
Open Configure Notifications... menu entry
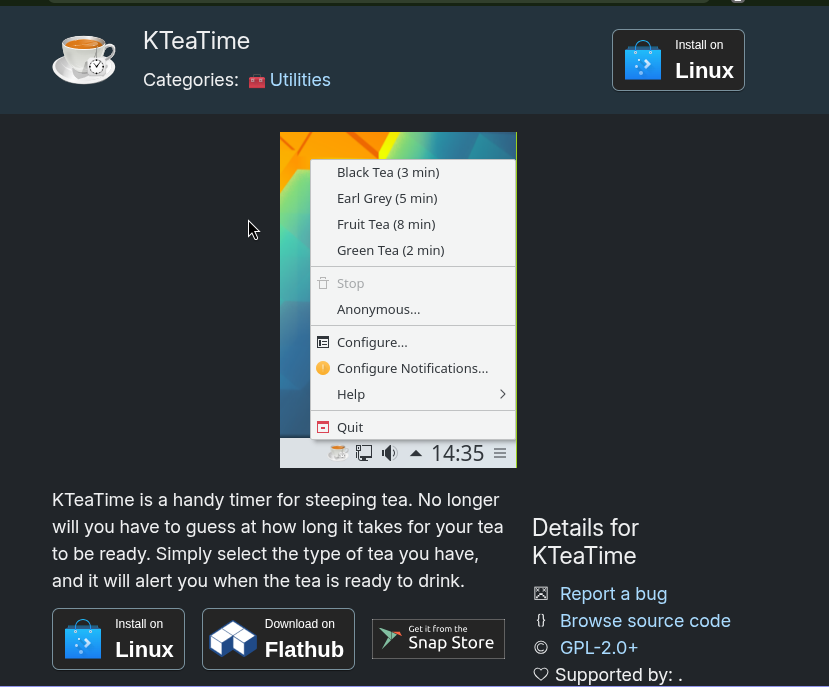pos(413,368)
